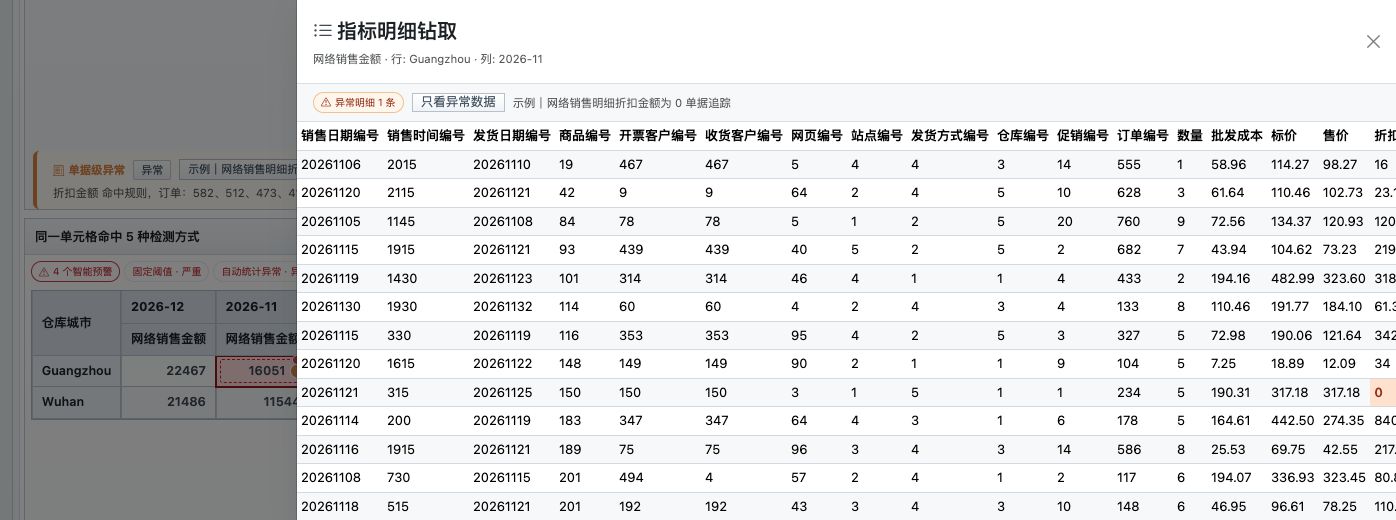Screen dimensions: 1396x520
Task: Select the 323.60 sale price cell
Action: click(1344, 278)
